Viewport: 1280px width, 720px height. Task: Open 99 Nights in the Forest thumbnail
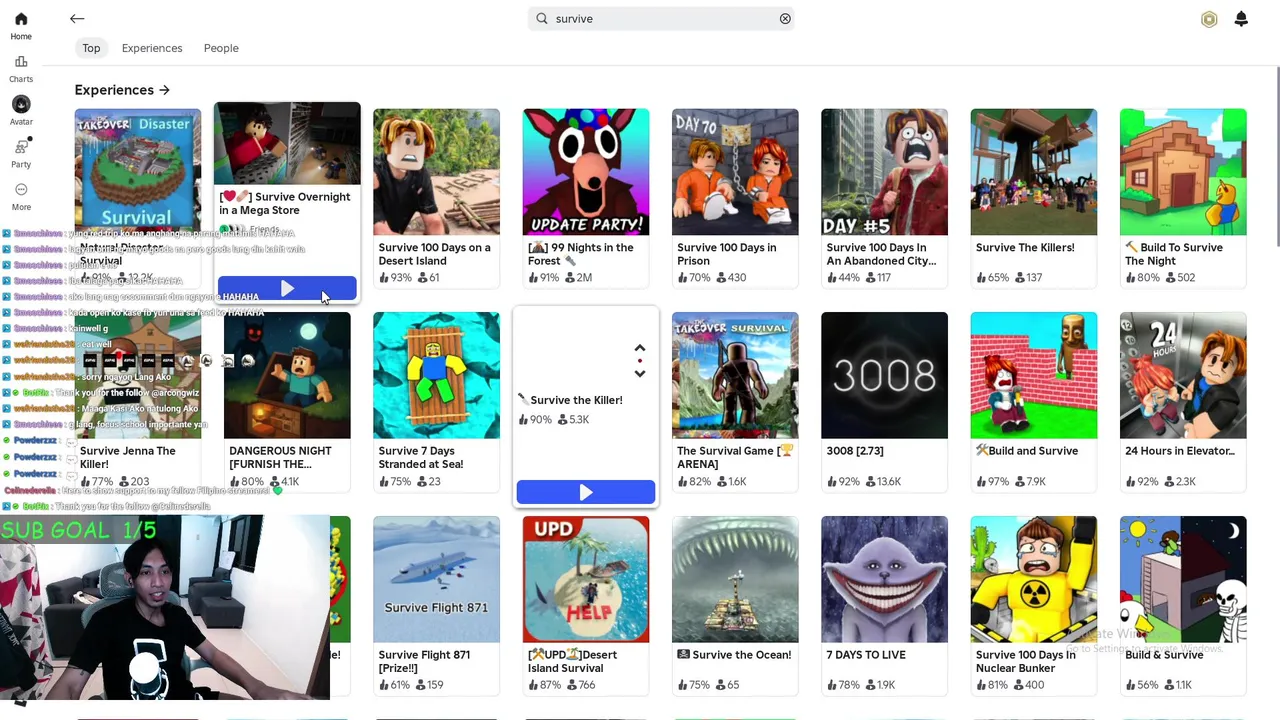tap(586, 172)
